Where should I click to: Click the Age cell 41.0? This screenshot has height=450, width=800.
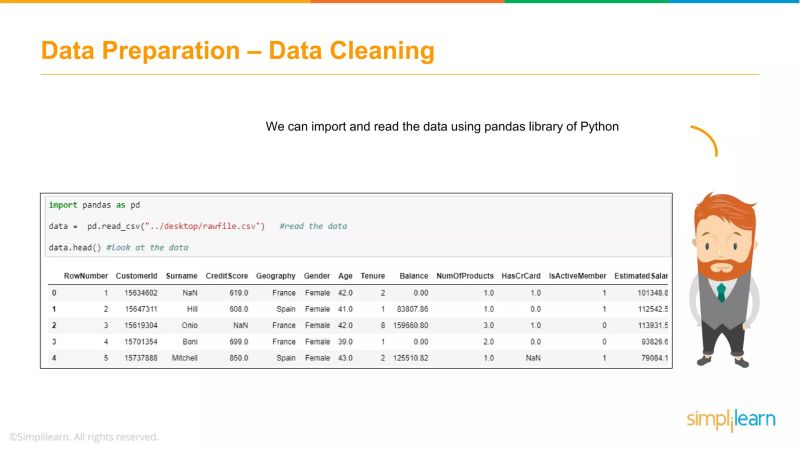(x=345, y=309)
